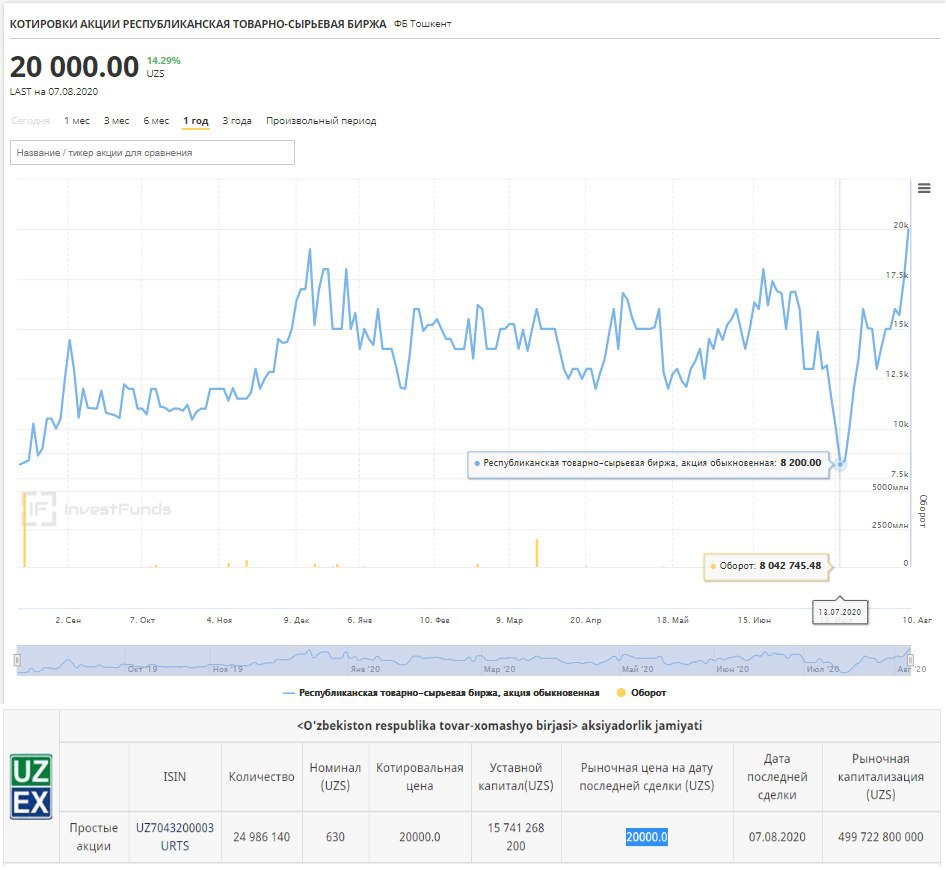
Task: Click market capitalization 499 722 800 000
Action: coord(880,837)
